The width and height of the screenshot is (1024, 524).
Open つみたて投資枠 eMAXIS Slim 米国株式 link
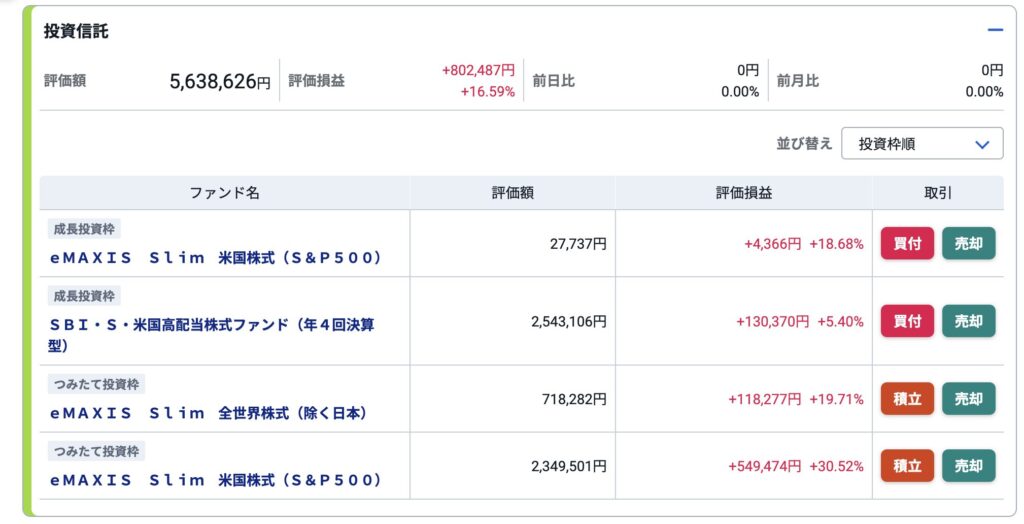pos(216,479)
